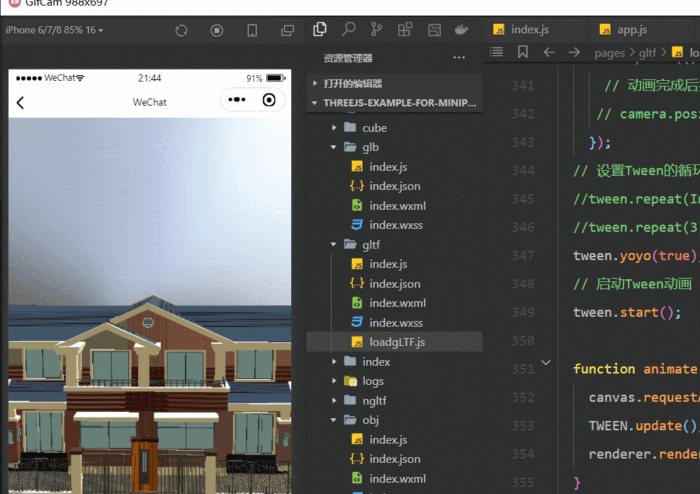The image size is (700, 494).
Task: Click the Docker whale icon
Action: pyautogui.click(x=461, y=30)
